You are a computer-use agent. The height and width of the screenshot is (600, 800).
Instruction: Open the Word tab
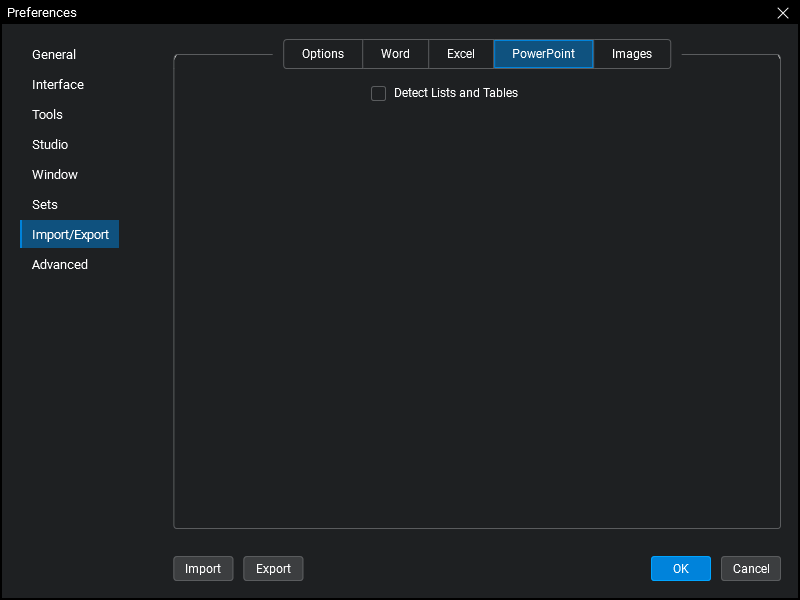pyautogui.click(x=395, y=54)
